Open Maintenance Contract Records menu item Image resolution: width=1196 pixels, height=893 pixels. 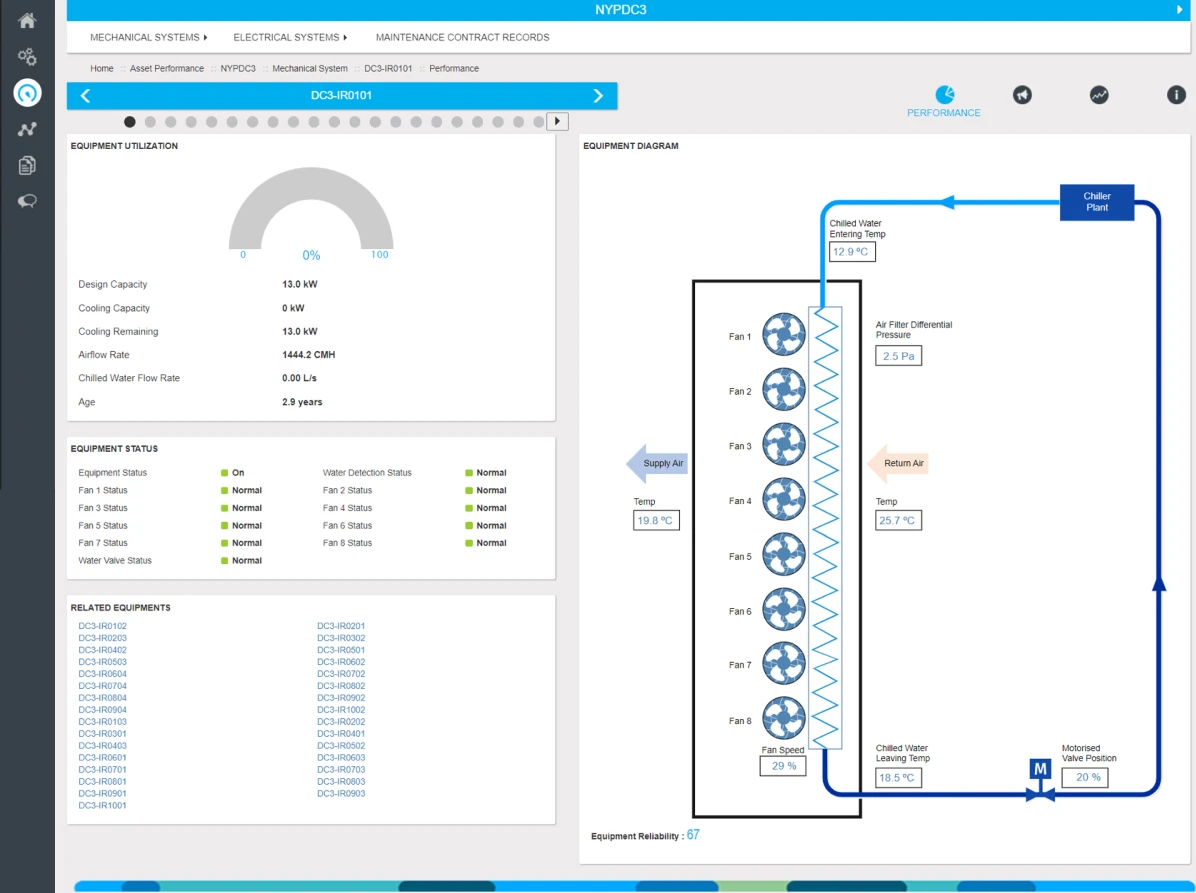coord(462,37)
